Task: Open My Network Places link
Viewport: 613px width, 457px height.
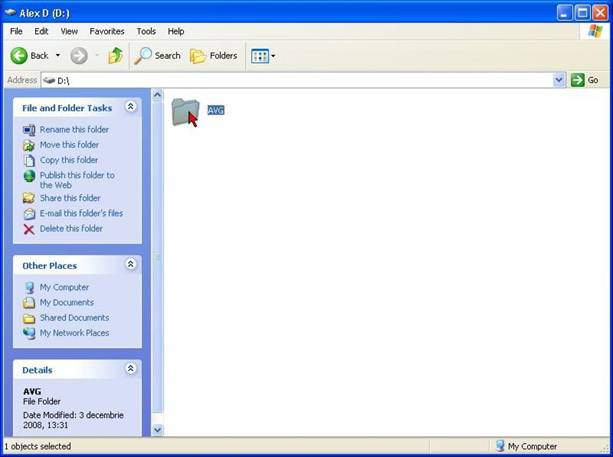Action: click(x=74, y=333)
